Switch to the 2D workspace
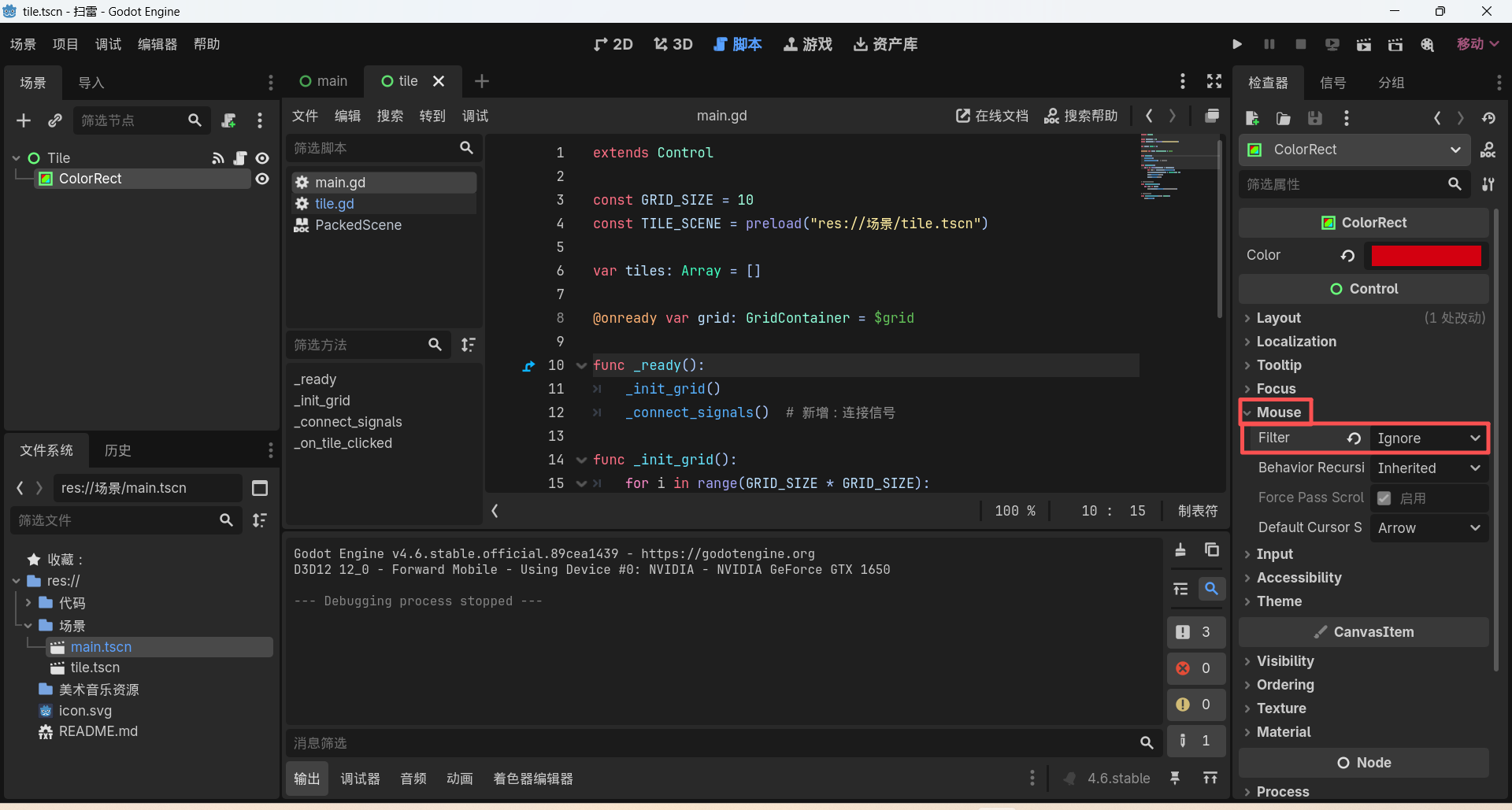1512x810 pixels. click(613, 44)
